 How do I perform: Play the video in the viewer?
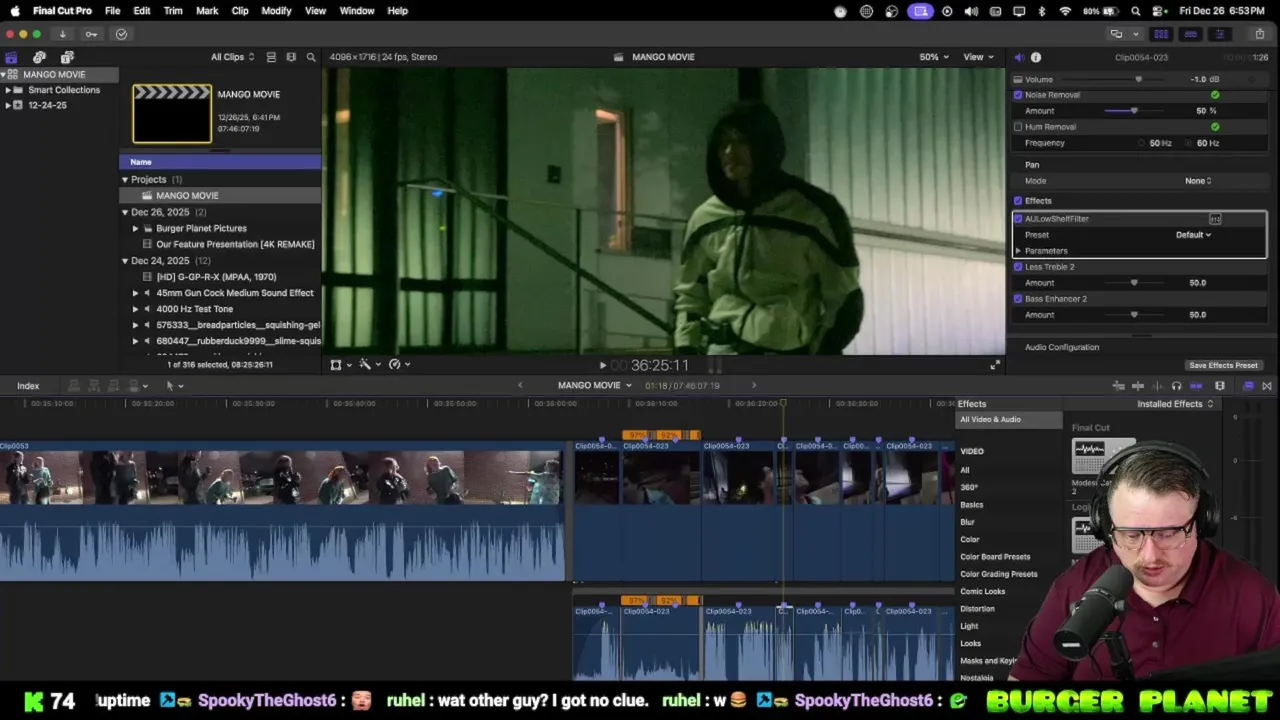click(x=602, y=366)
